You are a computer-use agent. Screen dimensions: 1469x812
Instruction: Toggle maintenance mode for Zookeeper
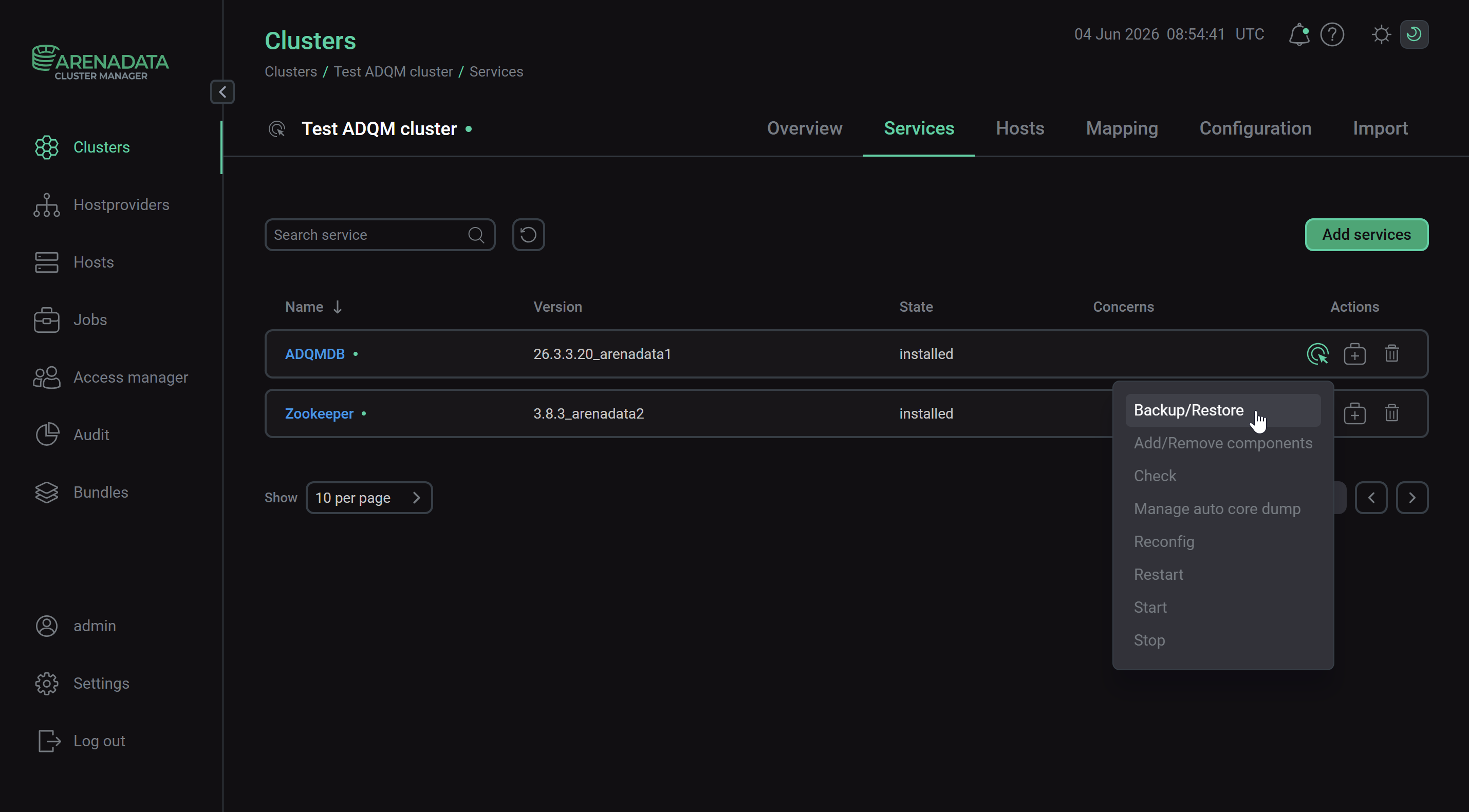[1354, 413]
